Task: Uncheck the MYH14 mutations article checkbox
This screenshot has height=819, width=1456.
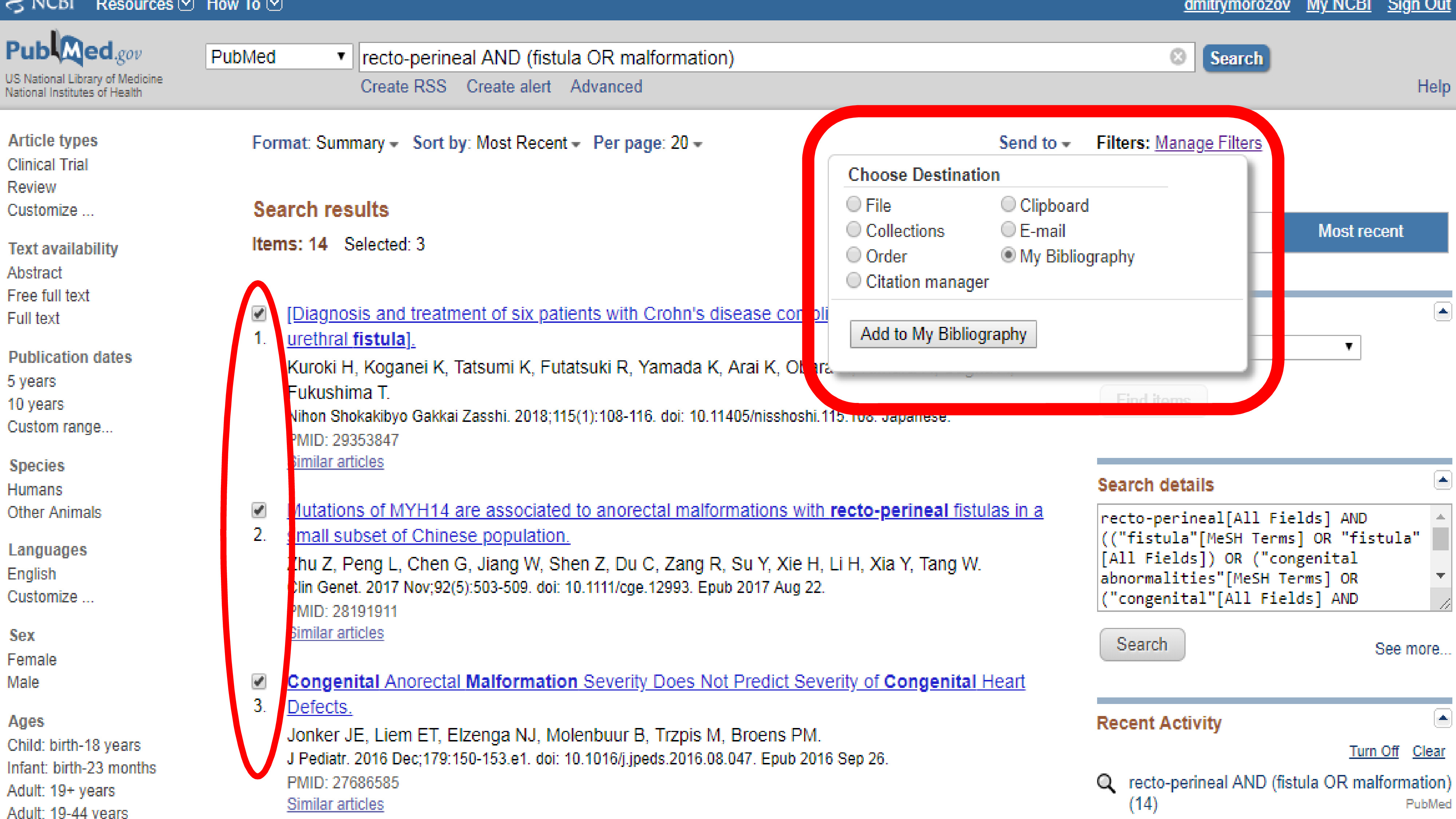Action: point(259,510)
